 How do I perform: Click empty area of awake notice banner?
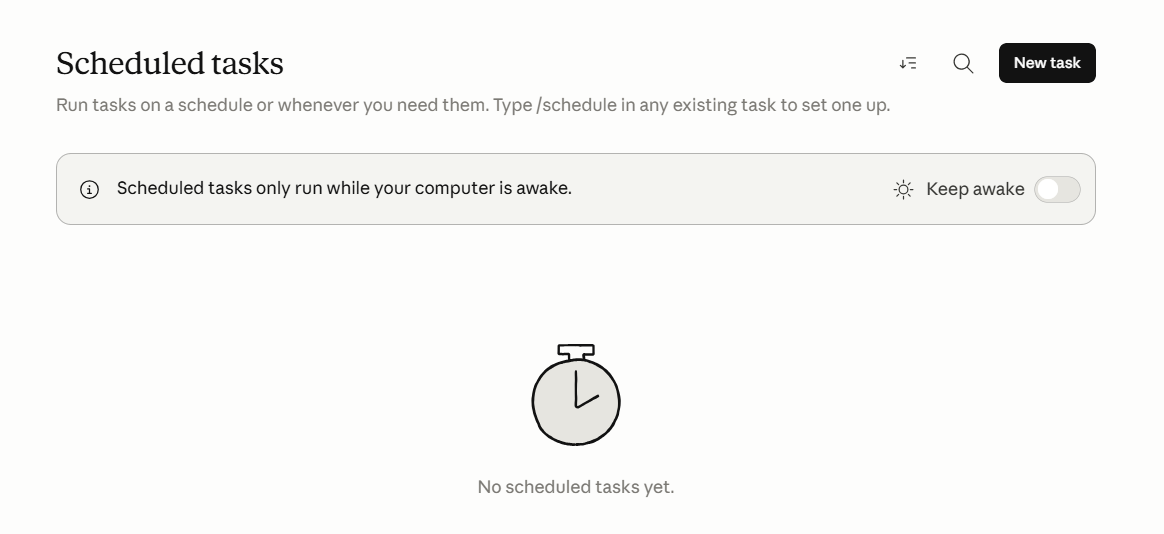tap(731, 189)
